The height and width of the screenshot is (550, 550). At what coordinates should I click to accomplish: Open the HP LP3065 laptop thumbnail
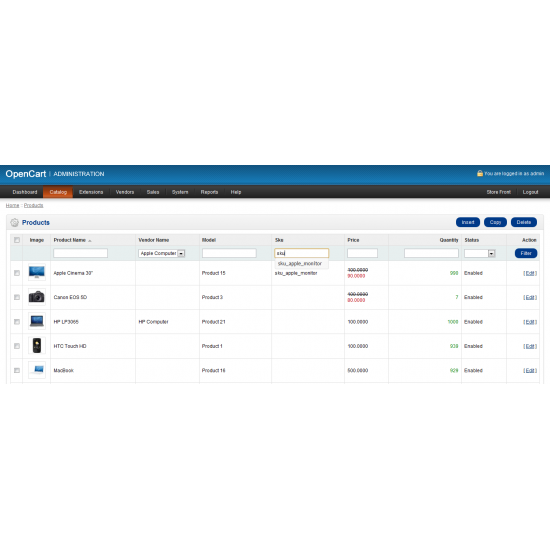pos(37,321)
